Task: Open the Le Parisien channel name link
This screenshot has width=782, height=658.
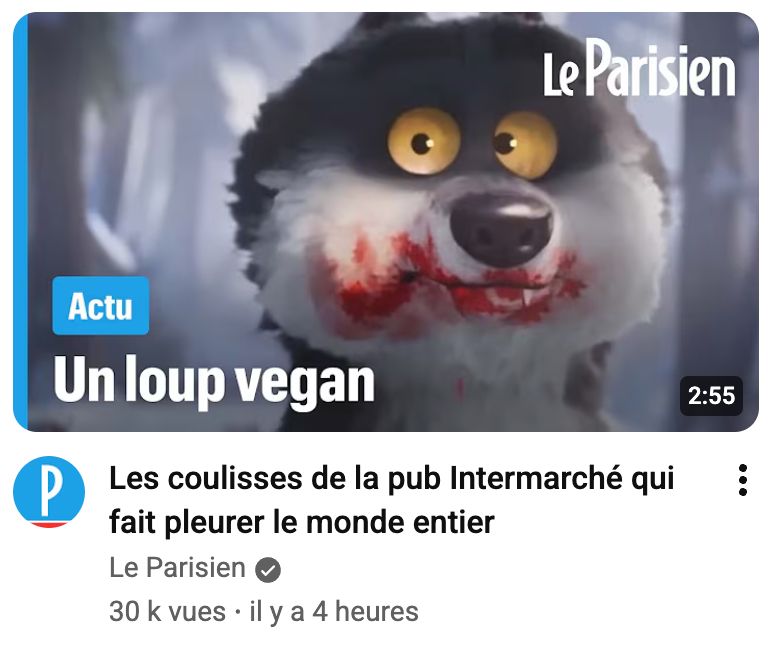Action: coord(177,568)
